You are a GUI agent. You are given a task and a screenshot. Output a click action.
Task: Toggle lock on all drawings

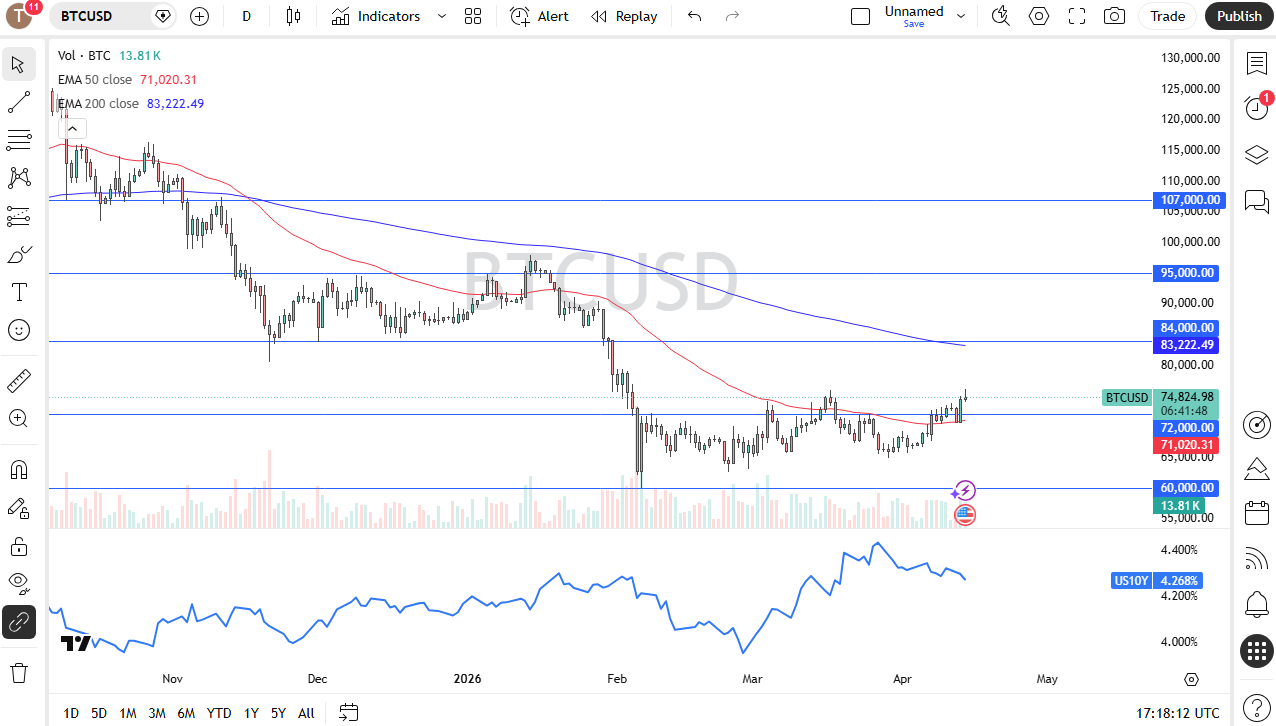[x=18, y=546]
